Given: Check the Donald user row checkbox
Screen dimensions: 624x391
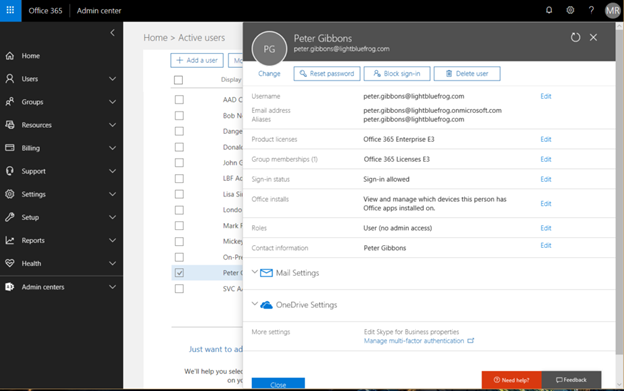Looking at the screenshot, I should 179,147.
